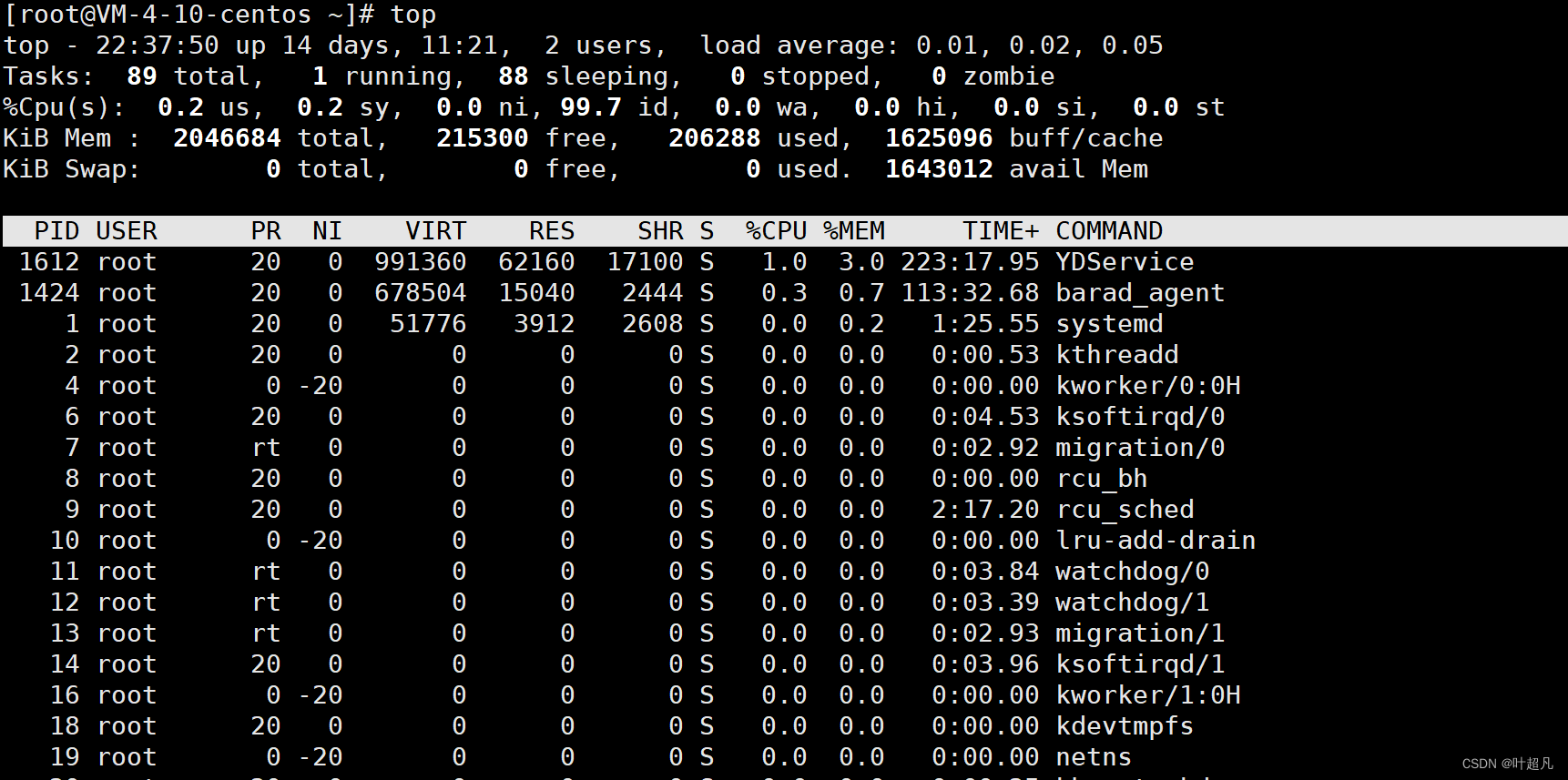1568x780 pixels.
Task: Click the 89 total tasks count
Action: tap(142, 76)
